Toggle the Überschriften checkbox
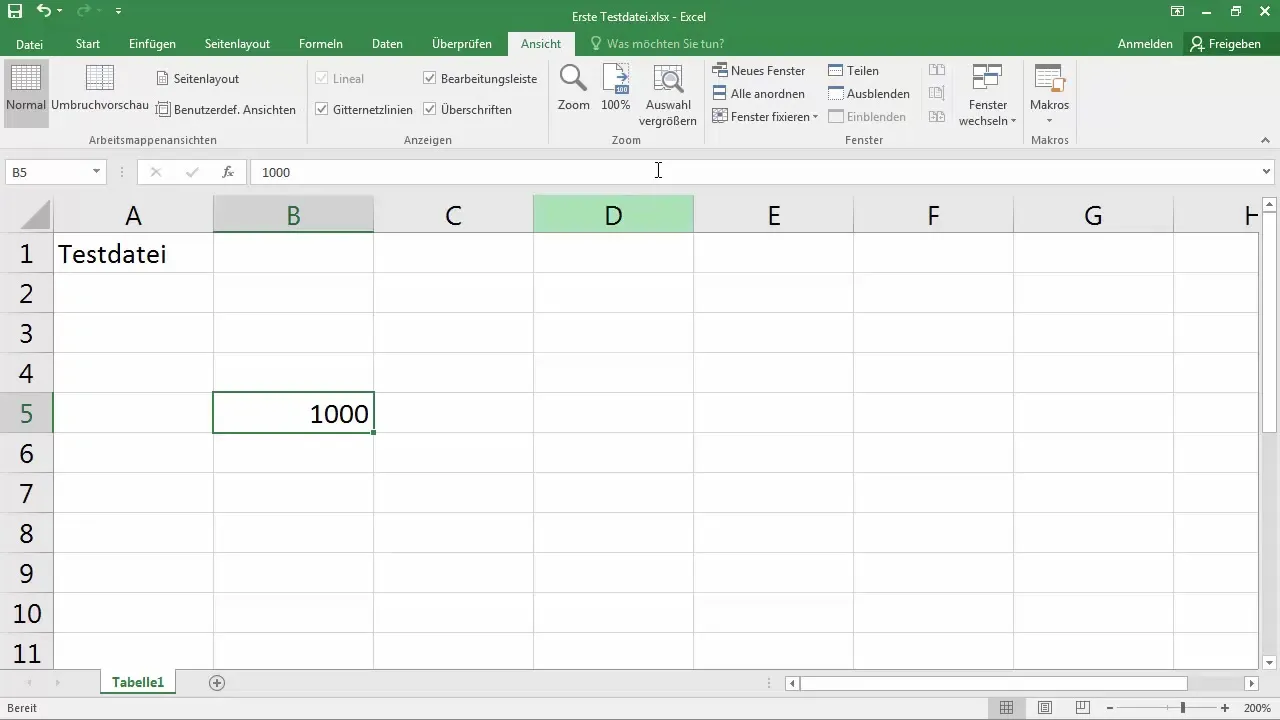The image size is (1280, 720). tap(430, 110)
